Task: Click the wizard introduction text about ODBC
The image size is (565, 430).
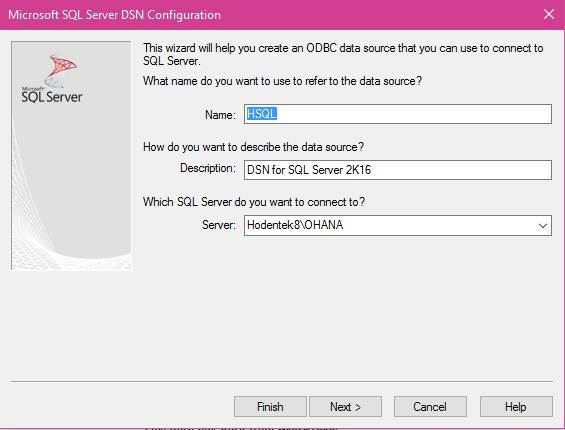Action: tap(343, 54)
